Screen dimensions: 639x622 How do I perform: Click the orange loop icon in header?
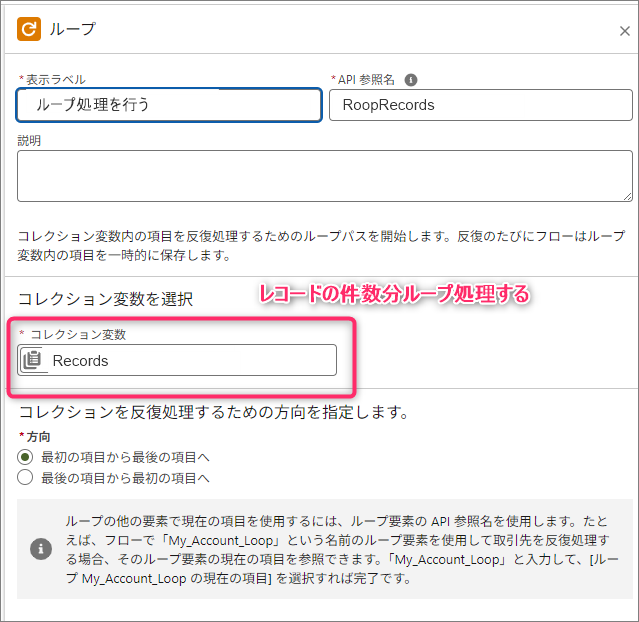[29, 29]
